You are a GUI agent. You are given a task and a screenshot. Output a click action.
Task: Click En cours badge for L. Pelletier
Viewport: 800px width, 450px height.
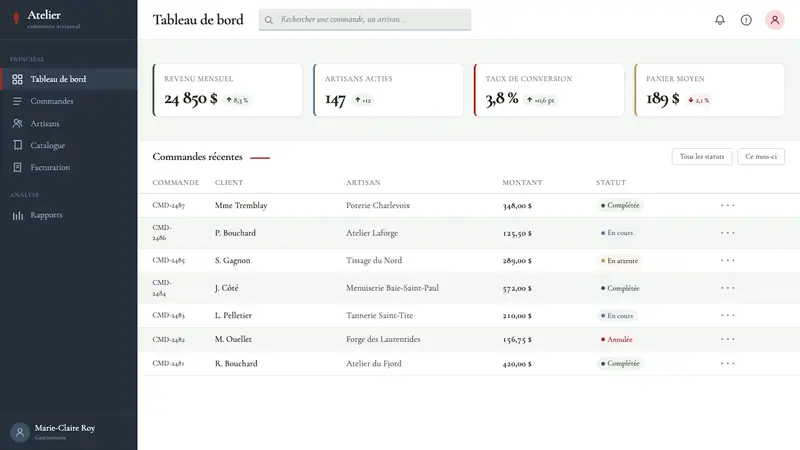coord(617,316)
